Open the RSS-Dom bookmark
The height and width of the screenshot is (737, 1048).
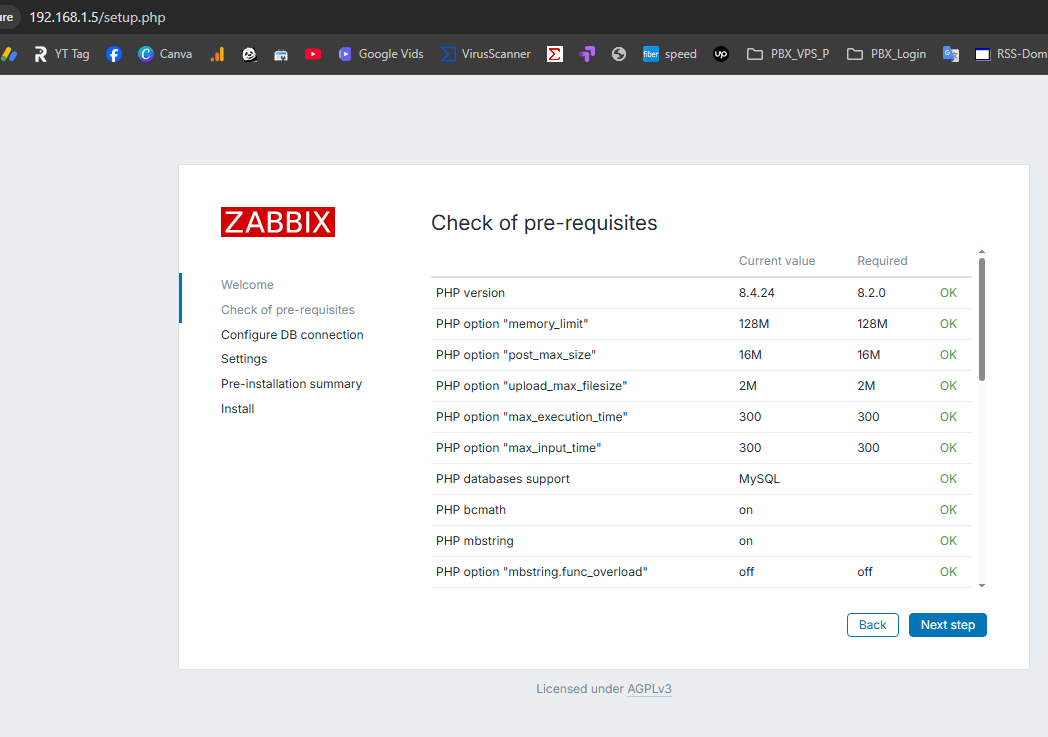1011,54
